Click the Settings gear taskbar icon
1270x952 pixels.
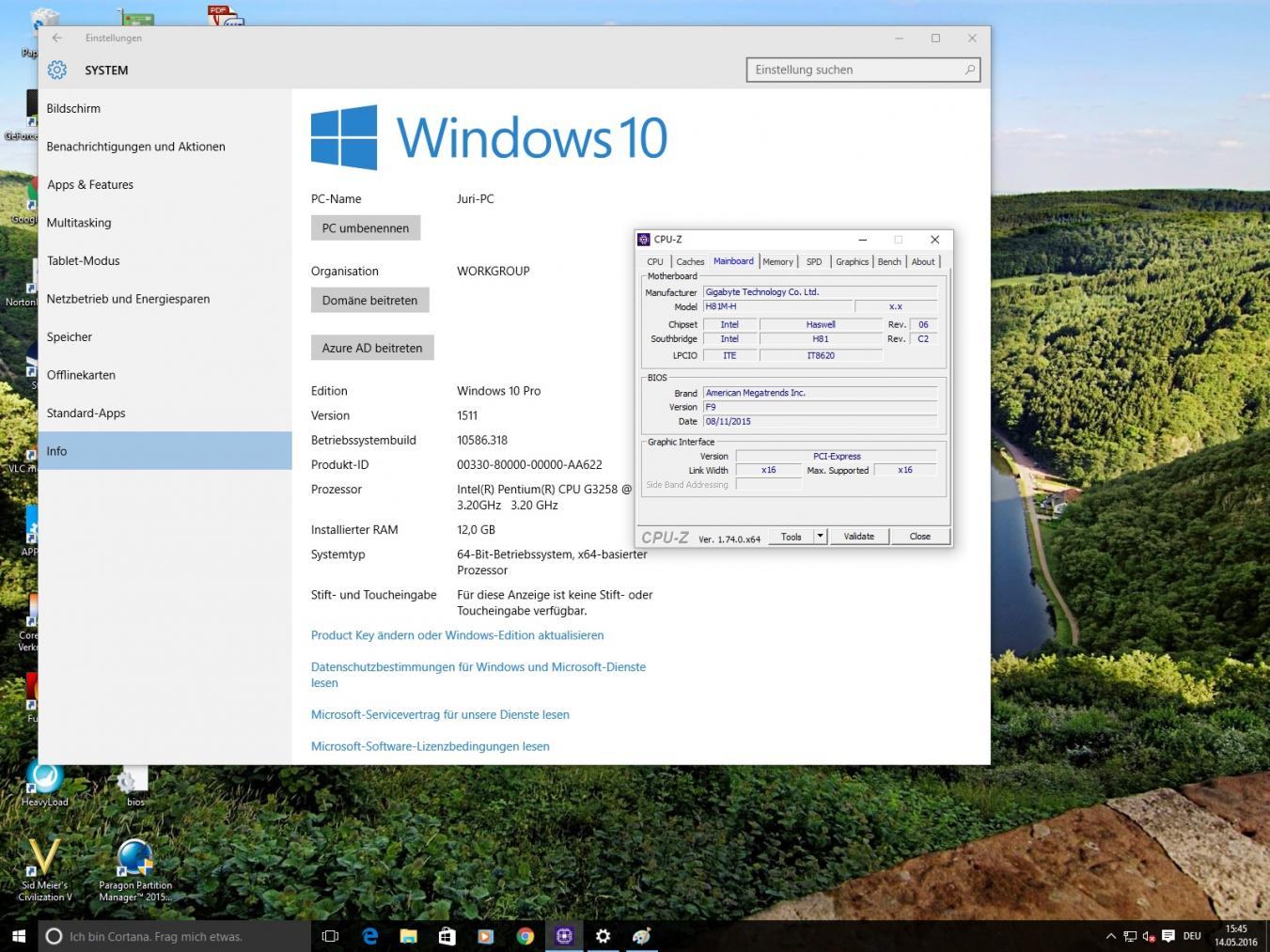(x=603, y=936)
